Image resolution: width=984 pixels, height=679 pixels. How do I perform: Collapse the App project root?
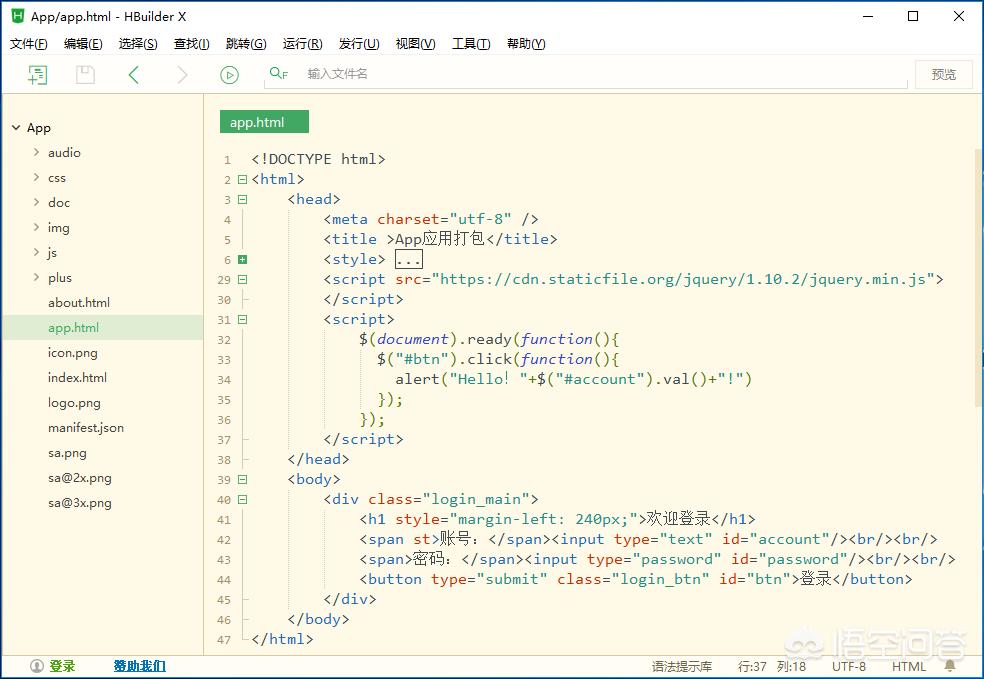click(16, 127)
